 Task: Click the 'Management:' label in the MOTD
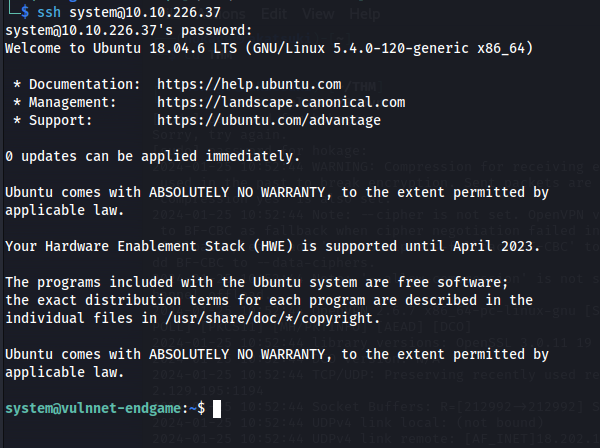click(72, 102)
